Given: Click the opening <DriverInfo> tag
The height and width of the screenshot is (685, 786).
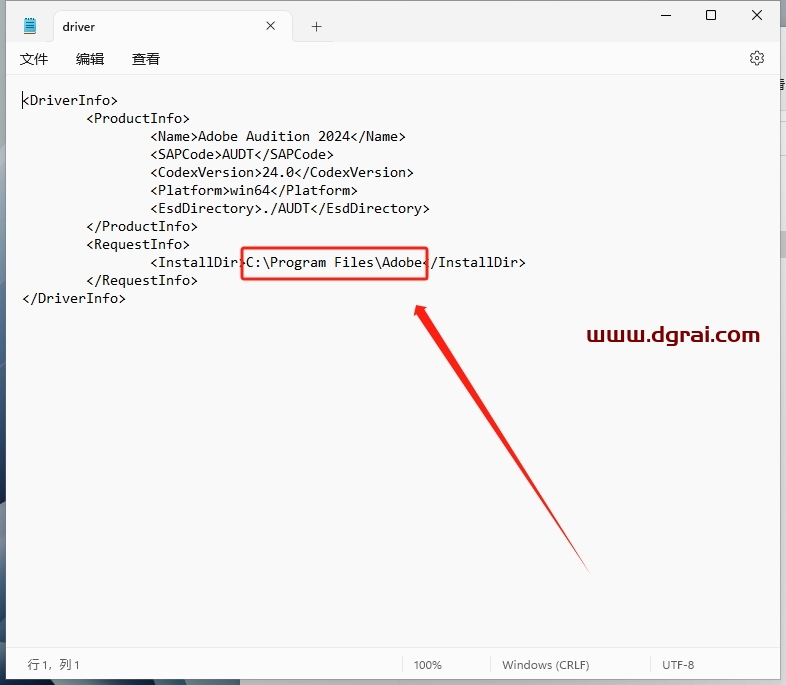Looking at the screenshot, I should coord(70,100).
